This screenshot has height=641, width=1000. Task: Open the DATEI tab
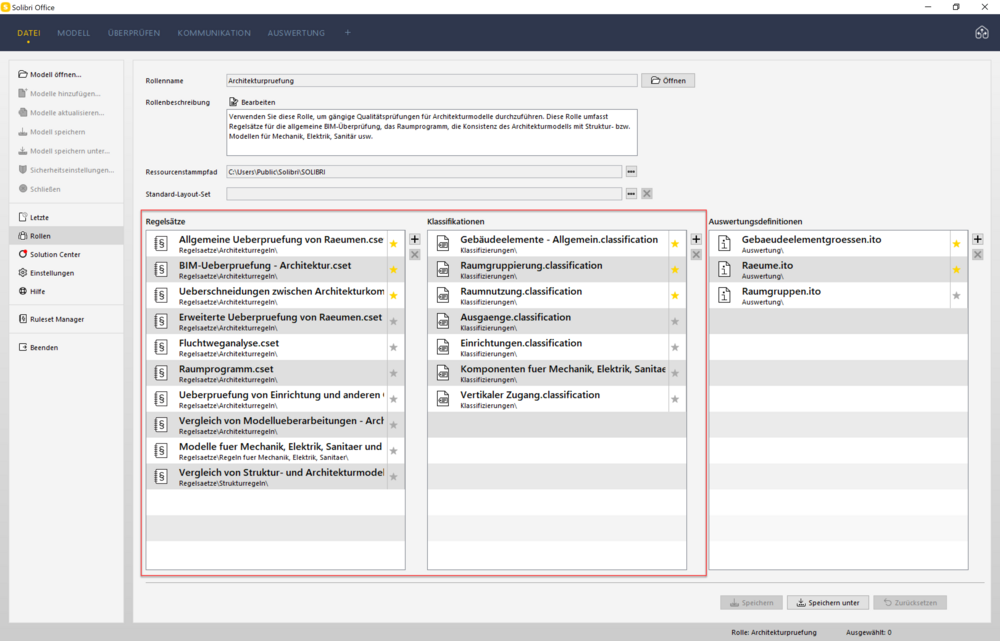[x=29, y=33]
